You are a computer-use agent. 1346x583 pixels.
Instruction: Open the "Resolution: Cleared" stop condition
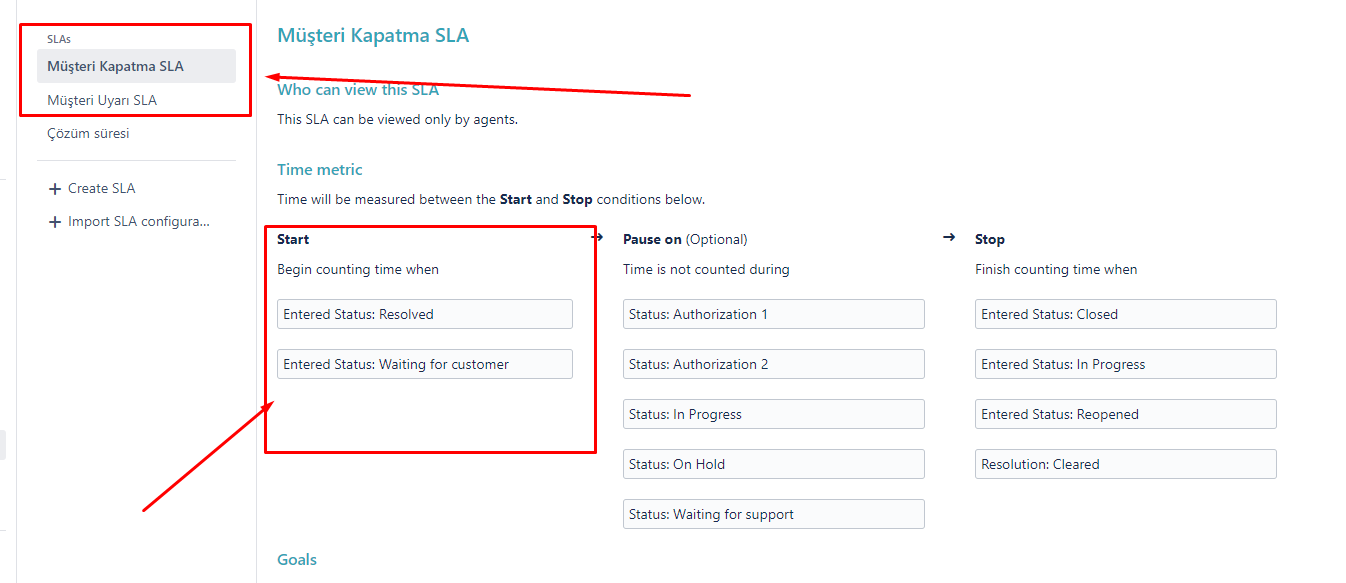point(1125,463)
